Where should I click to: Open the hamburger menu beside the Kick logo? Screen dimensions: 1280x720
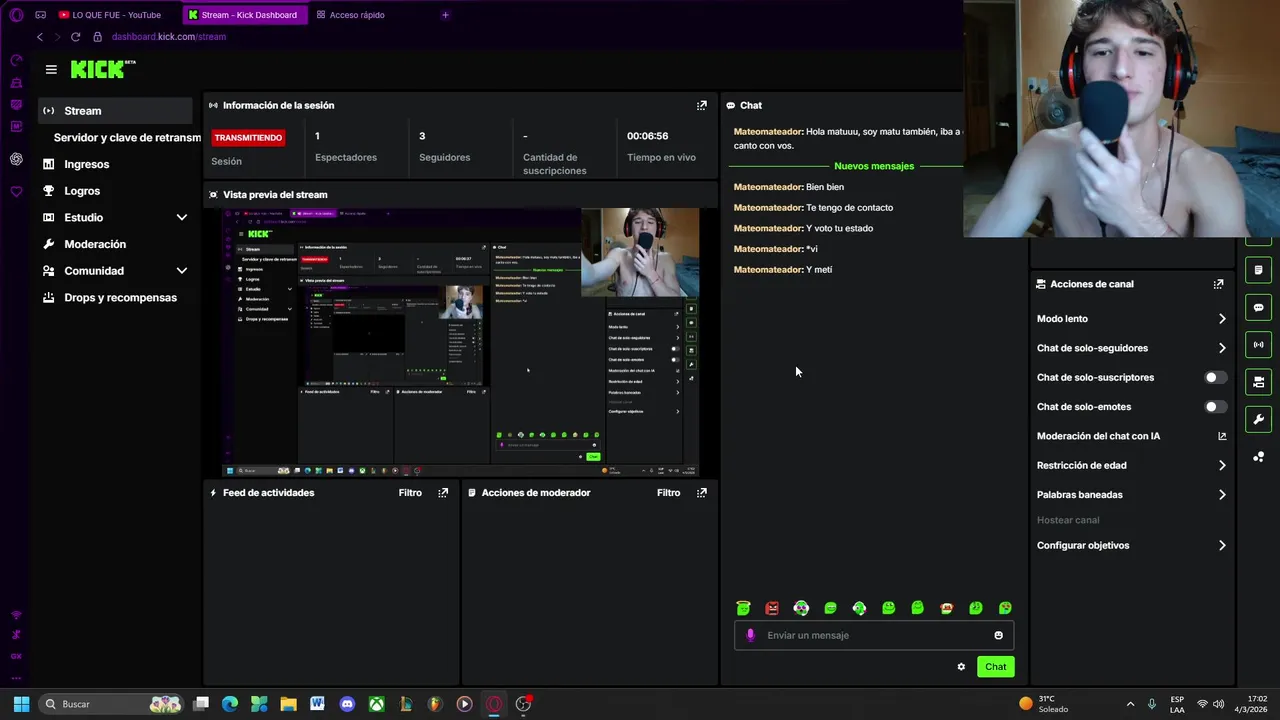coord(51,69)
